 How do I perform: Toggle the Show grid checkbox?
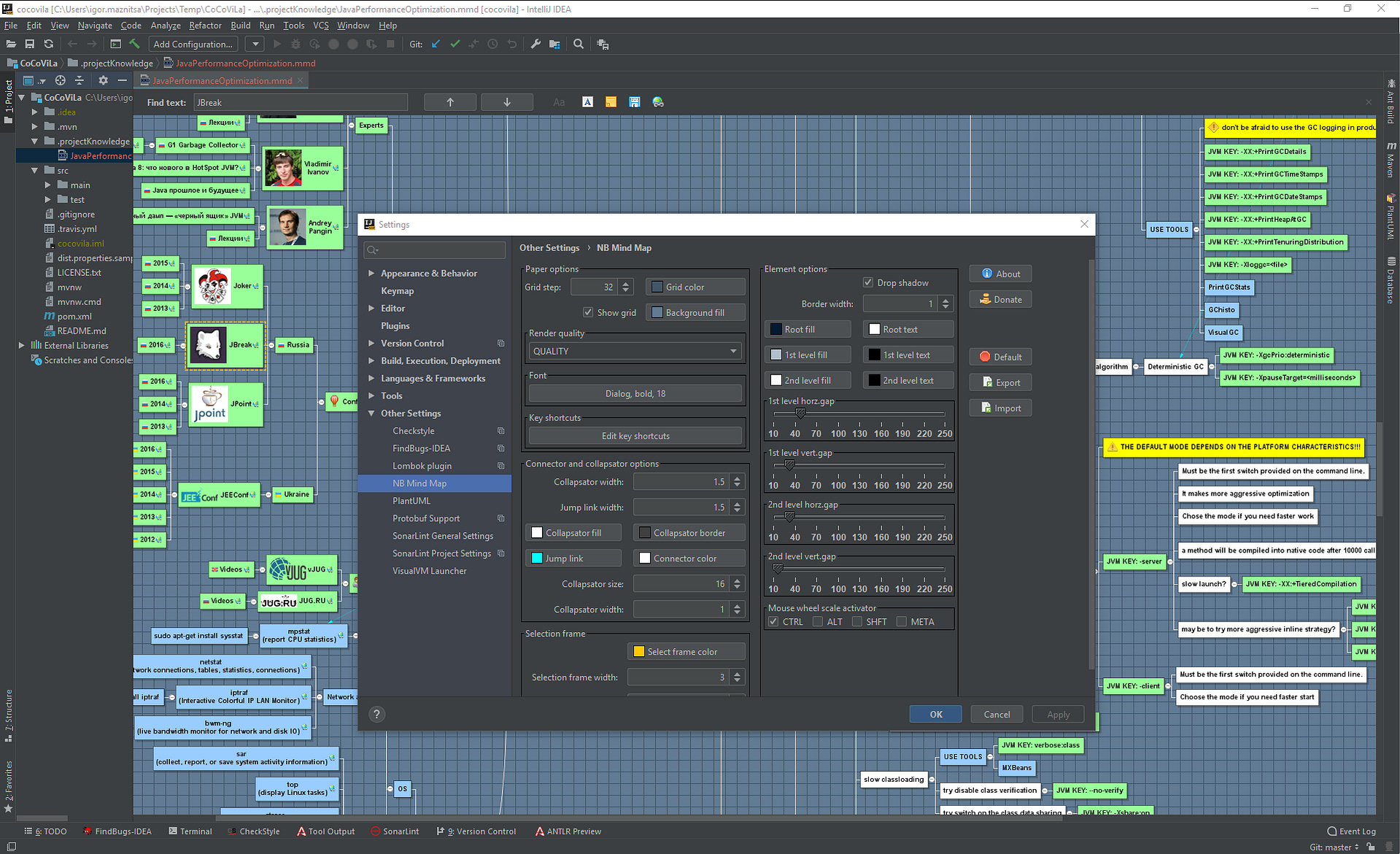[588, 312]
